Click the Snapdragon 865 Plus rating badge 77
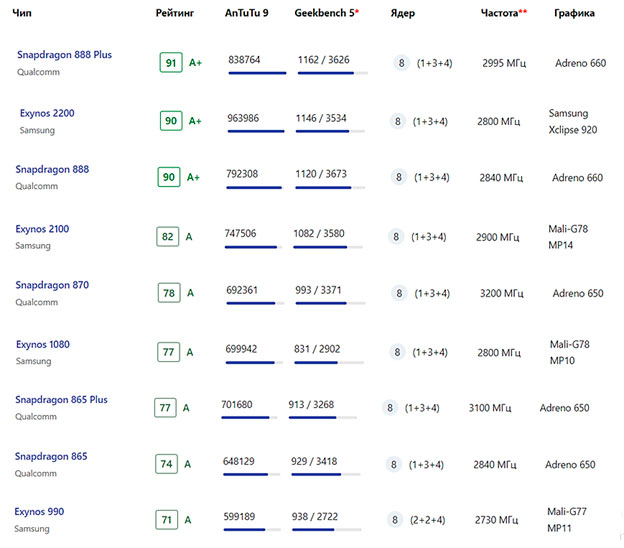Screen dimensions: 624x548 [x=165, y=408]
